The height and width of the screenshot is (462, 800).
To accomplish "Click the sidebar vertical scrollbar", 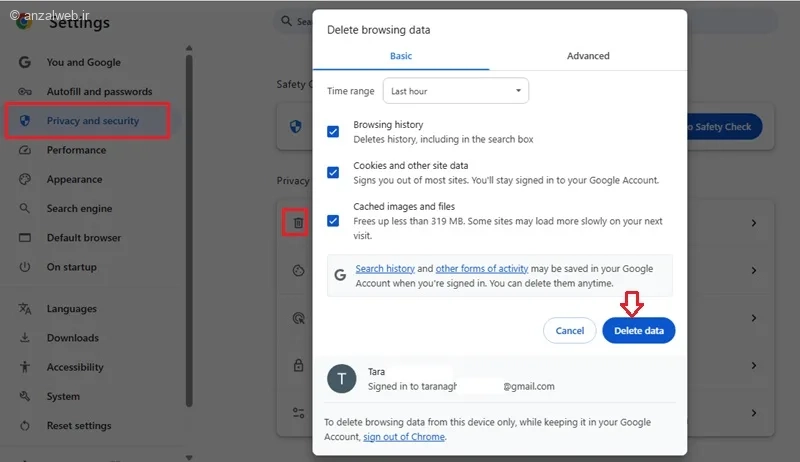I will click(189, 230).
